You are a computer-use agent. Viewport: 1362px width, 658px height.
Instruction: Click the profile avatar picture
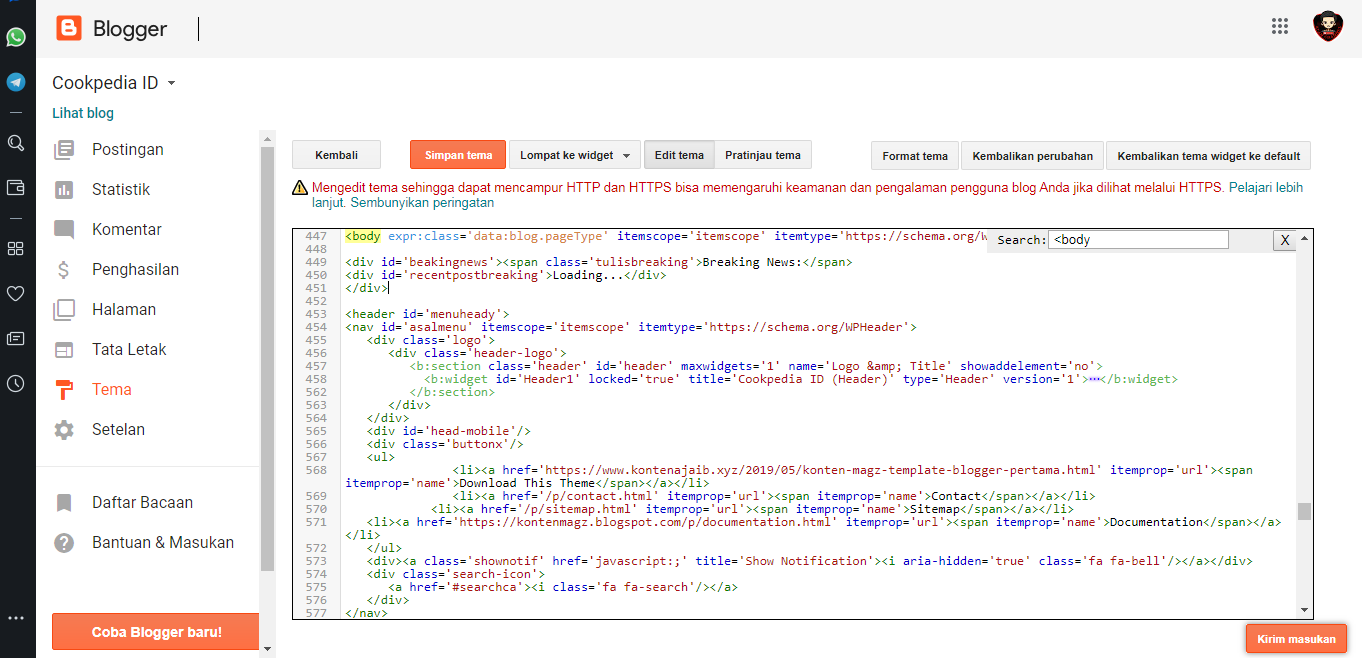click(x=1327, y=27)
